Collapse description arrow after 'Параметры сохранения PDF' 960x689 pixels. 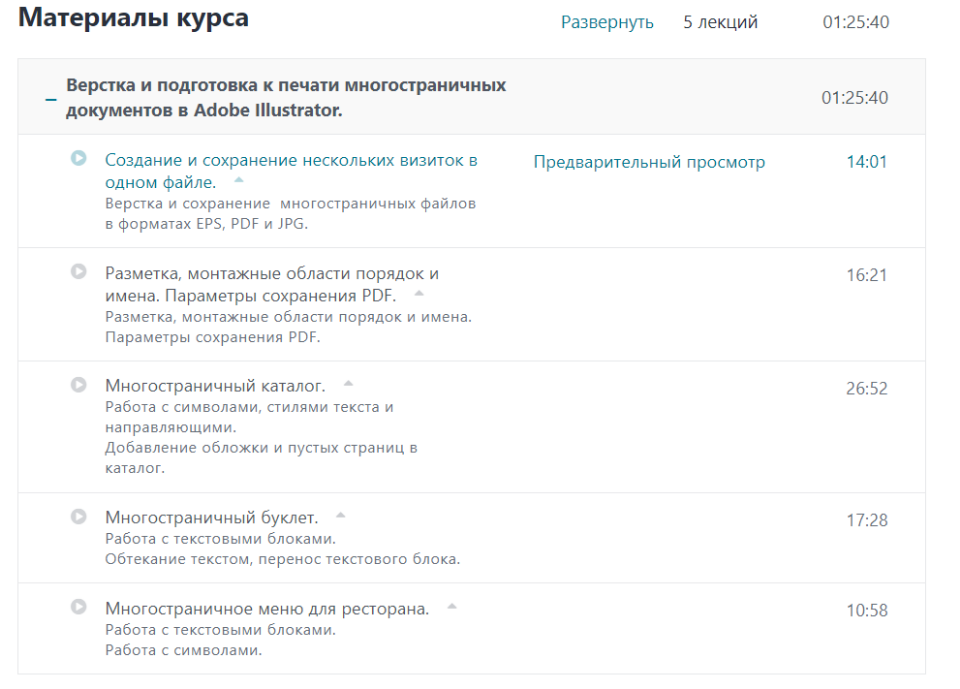click(419, 294)
